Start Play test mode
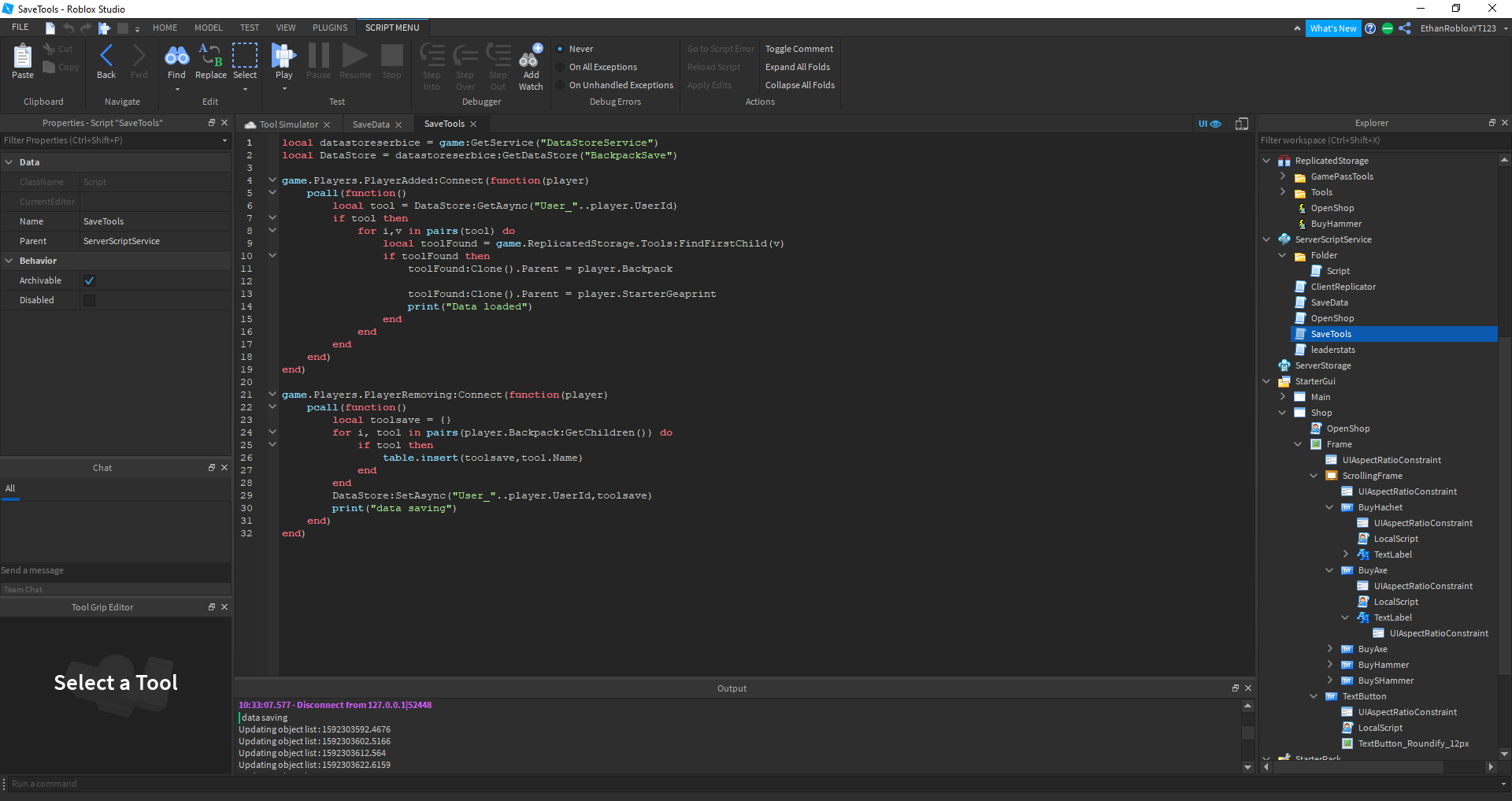The image size is (1512, 801). pyautogui.click(x=283, y=61)
